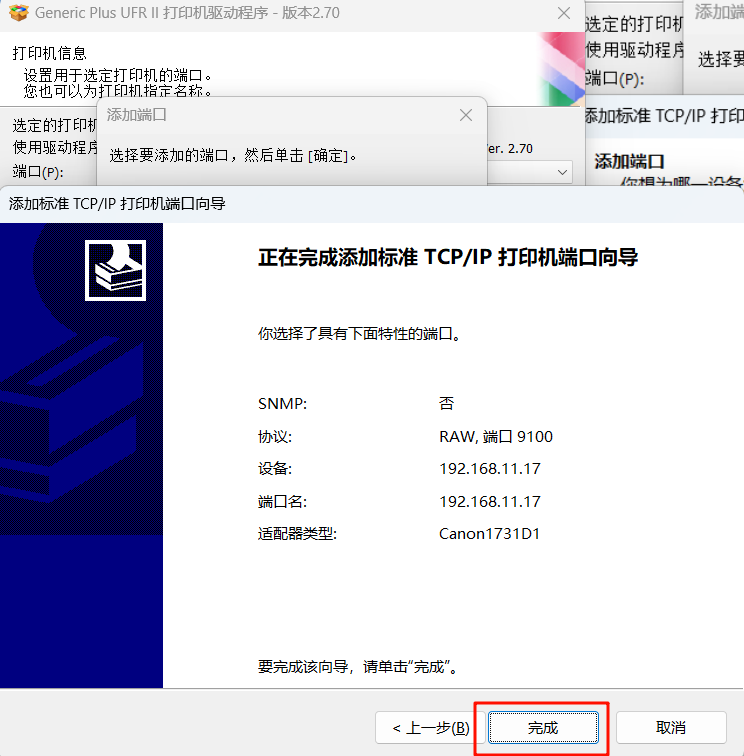Click the RAW, 端口 9100 protocol value
Image resolution: width=744 pixels, height=756 pixels.
(496, 436)
